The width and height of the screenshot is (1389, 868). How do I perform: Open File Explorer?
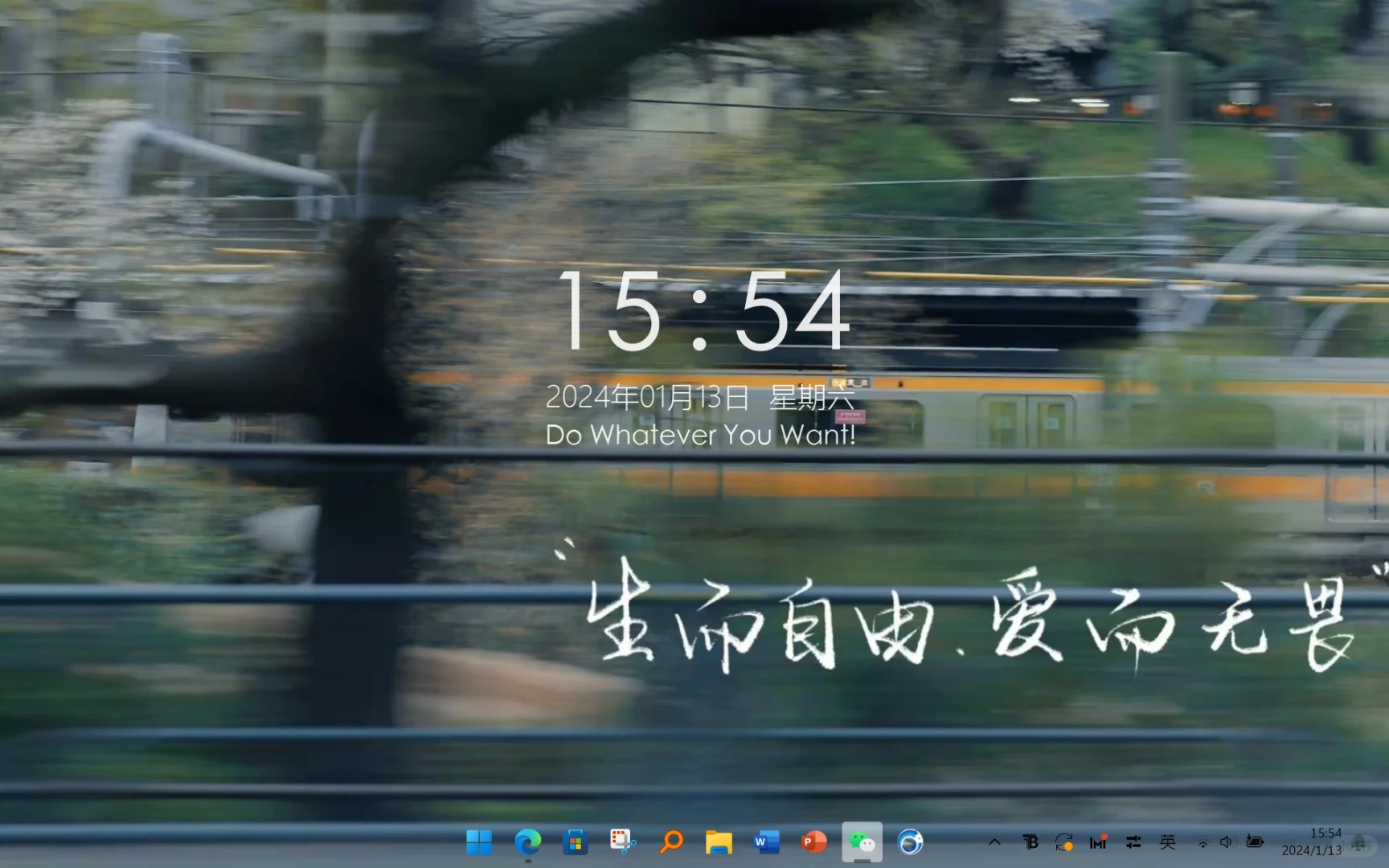coord(718,842)
